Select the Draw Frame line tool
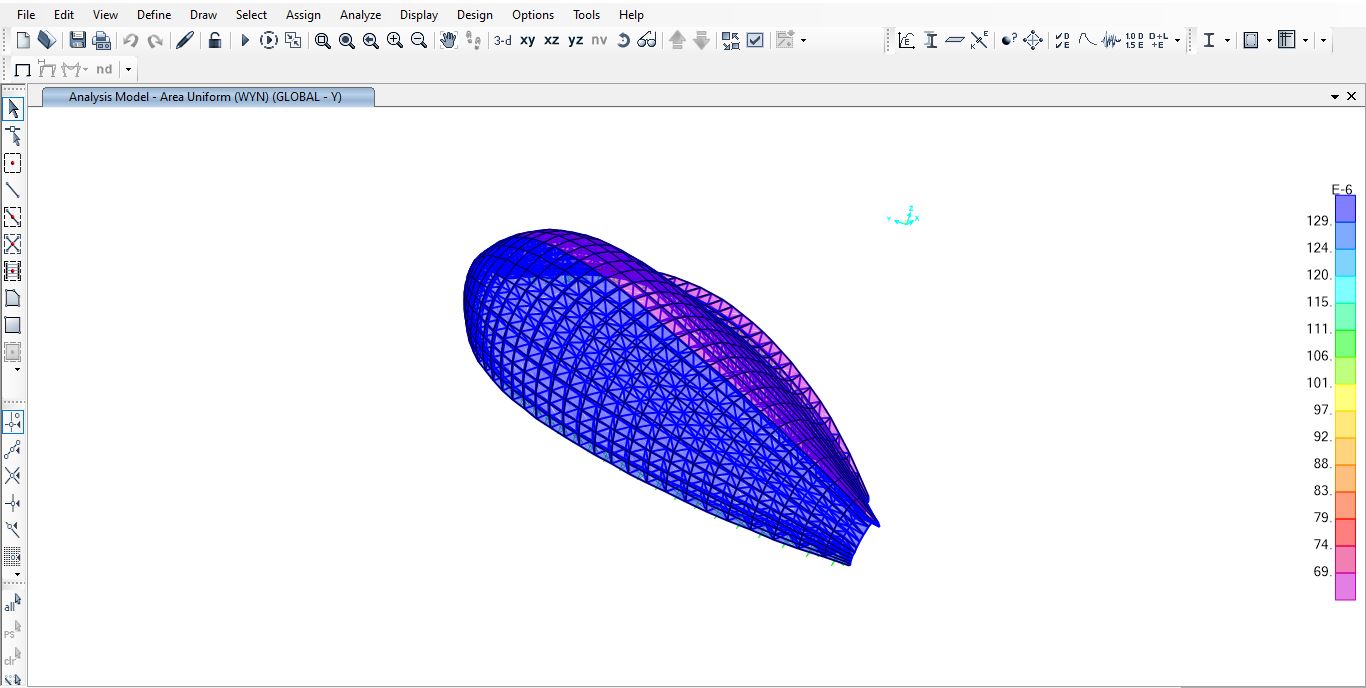Image resolution: width=1366 pixels, height=688 pixels. click(x=13, y=190)
